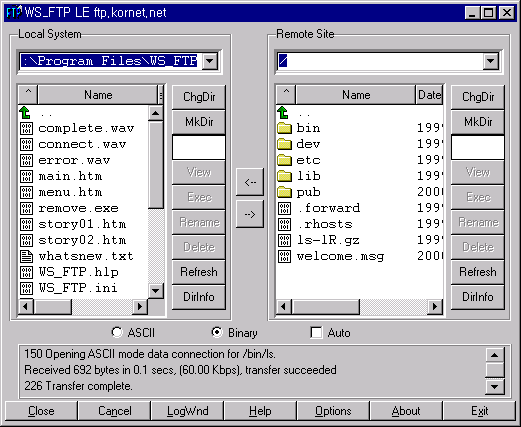Open the local directory path dropdown

point(210,61)
